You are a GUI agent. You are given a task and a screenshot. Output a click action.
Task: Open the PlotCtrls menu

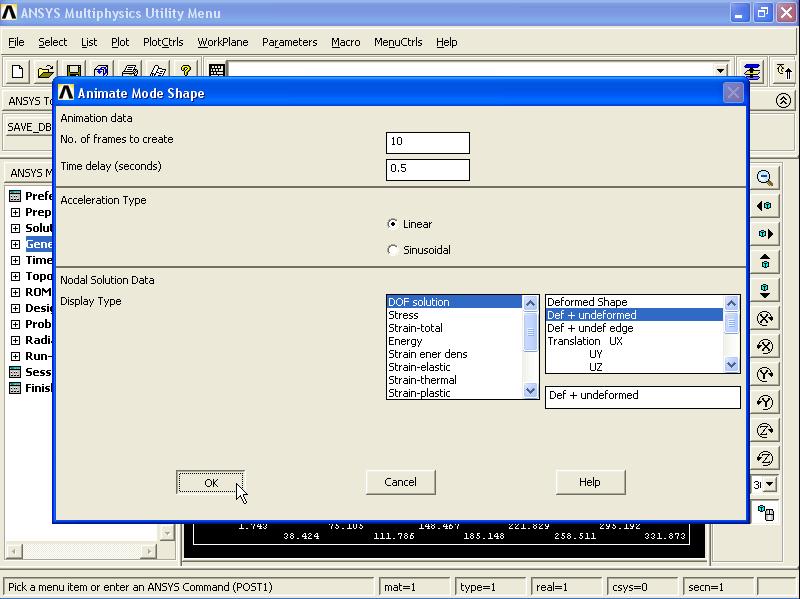pyautogui.click(x=163, y=42)
